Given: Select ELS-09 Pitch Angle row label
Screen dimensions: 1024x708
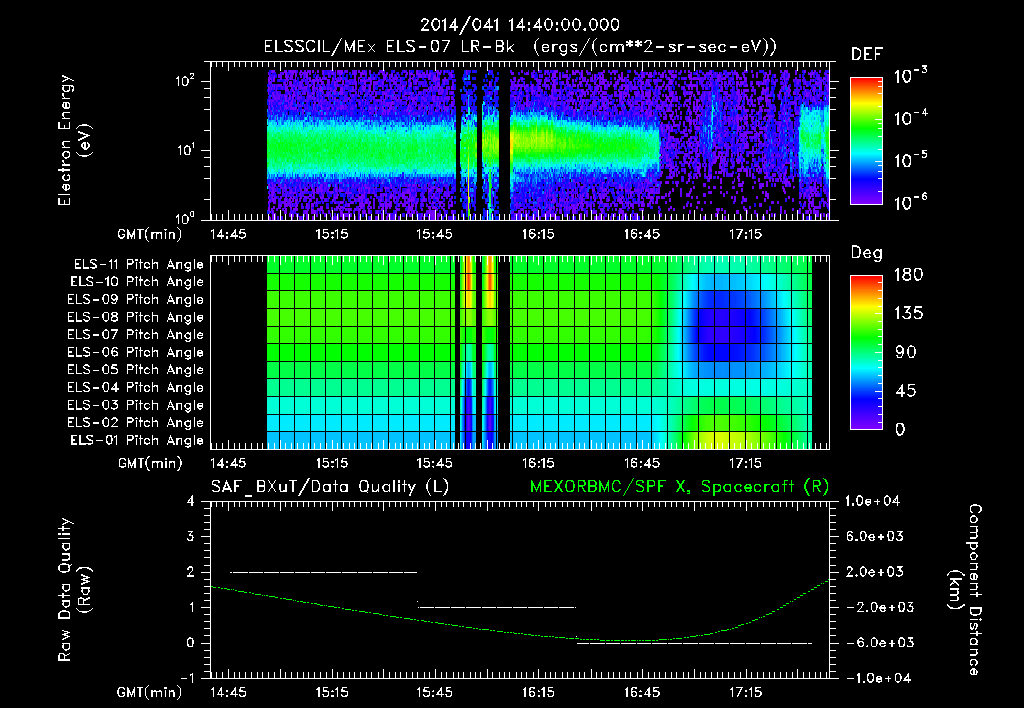Looking at the screenshot, I should click(x=136, y=300).
